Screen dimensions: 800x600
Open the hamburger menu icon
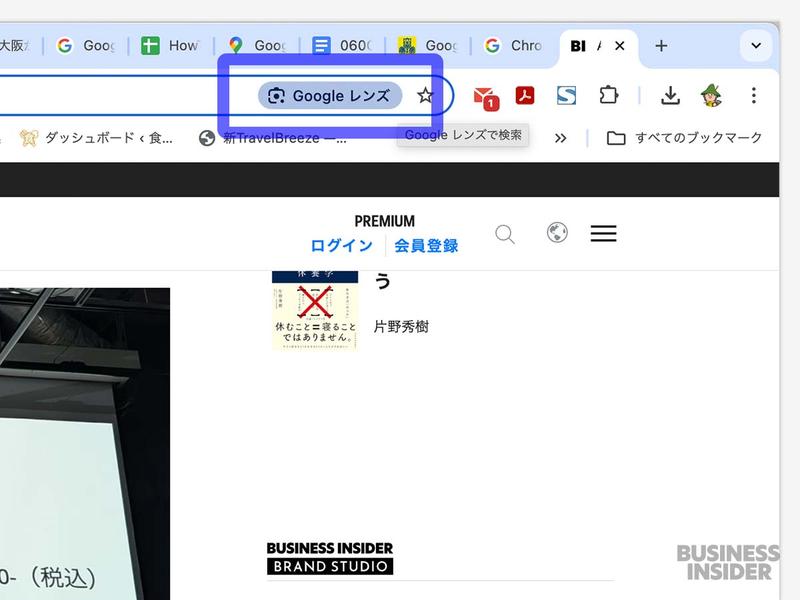point(604,233)
